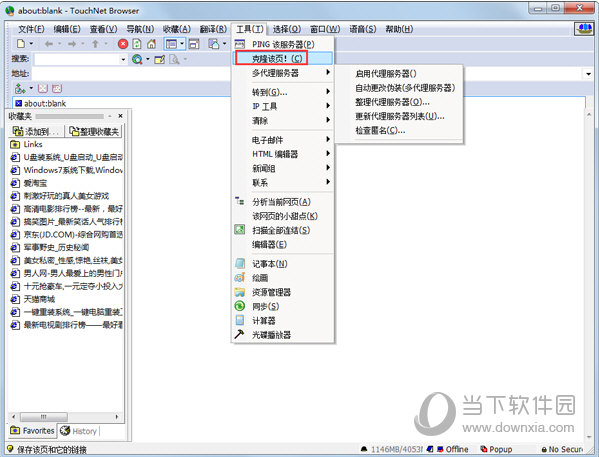Choose 同步(S) in the Tools menu

283,306
